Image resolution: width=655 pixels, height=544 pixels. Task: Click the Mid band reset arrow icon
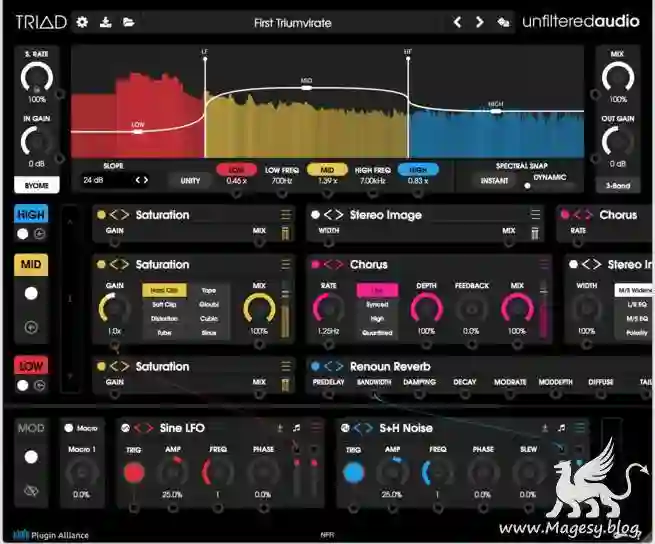click(x=31, y=327)
